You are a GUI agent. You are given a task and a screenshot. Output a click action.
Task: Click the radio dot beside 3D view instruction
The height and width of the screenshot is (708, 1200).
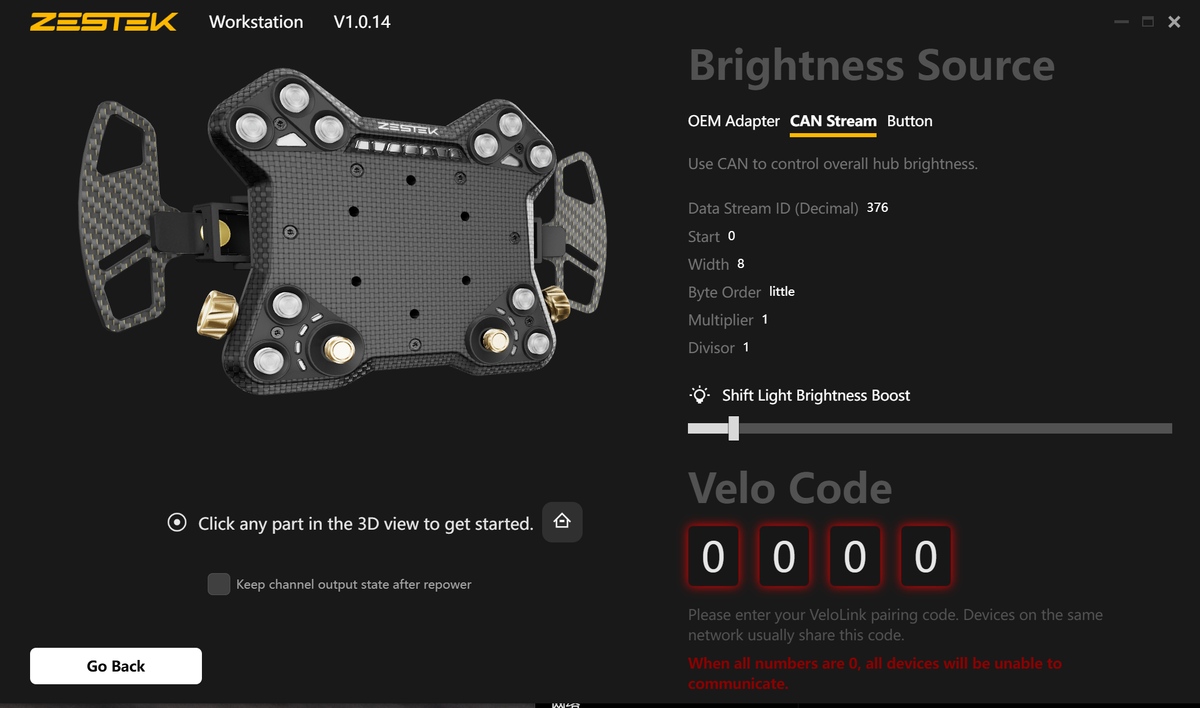177,523
